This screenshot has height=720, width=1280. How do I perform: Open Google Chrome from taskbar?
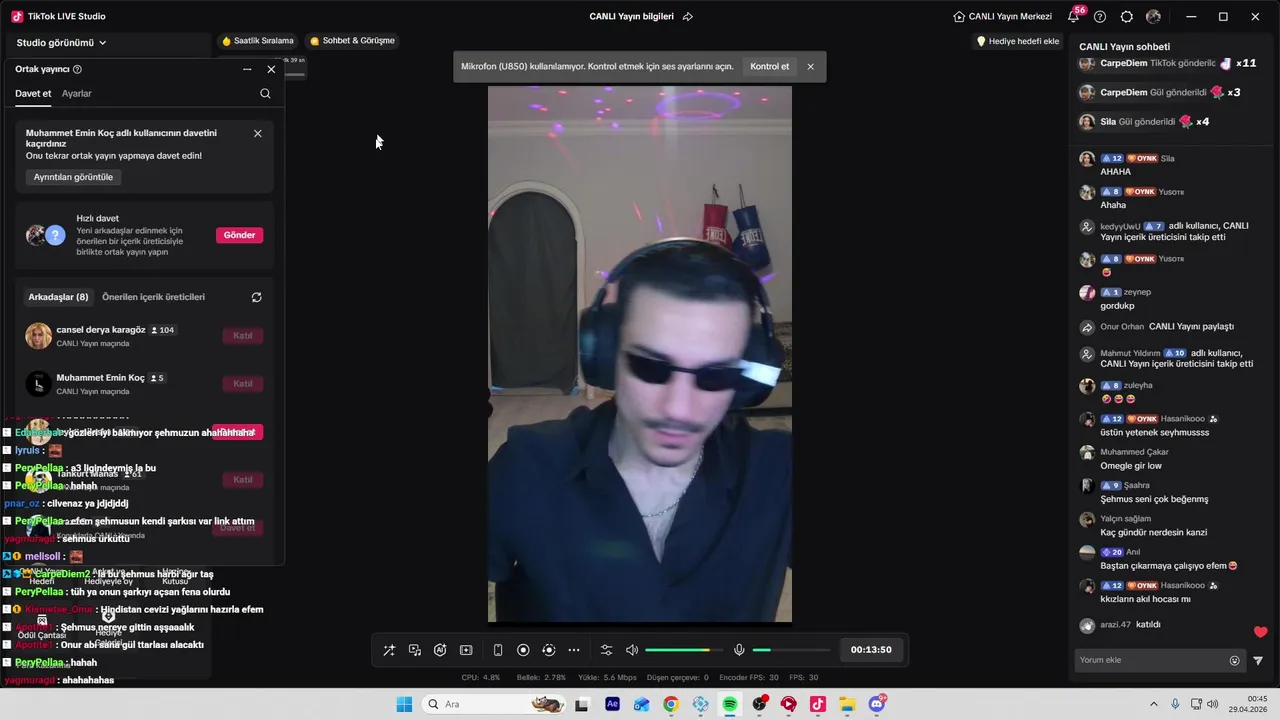(x=671, y=704)
